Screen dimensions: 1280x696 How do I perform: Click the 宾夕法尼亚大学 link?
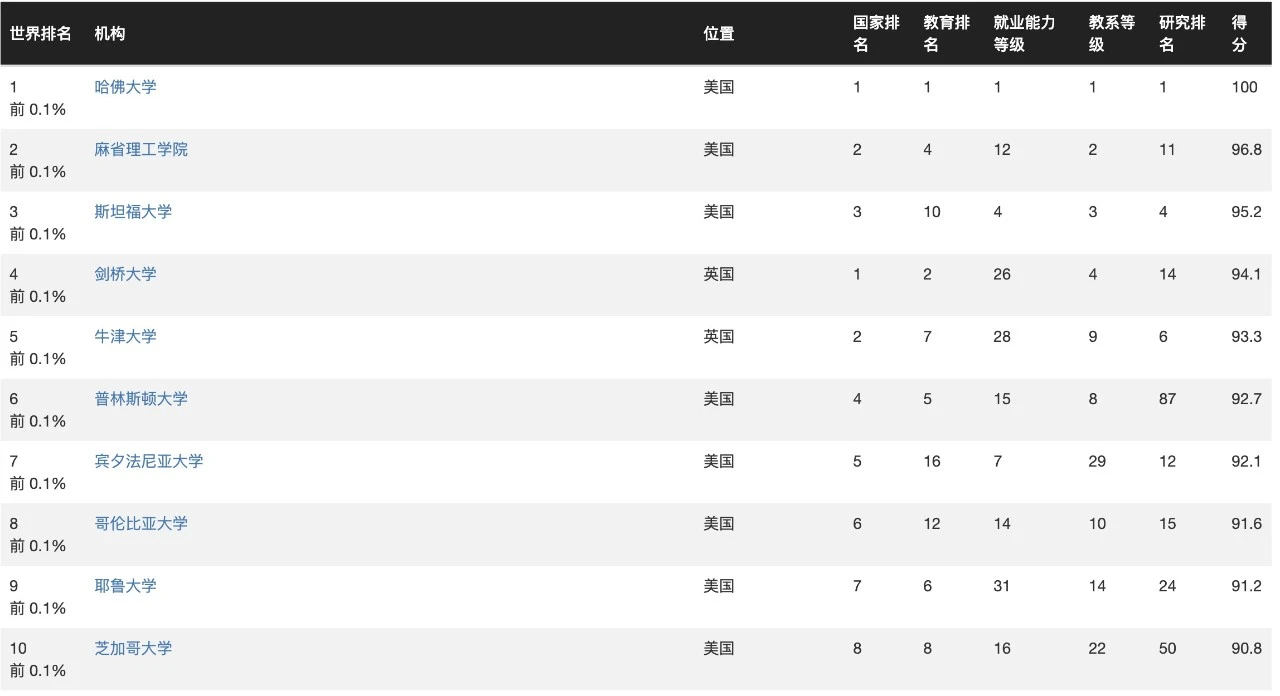click(x=149, y=461)
